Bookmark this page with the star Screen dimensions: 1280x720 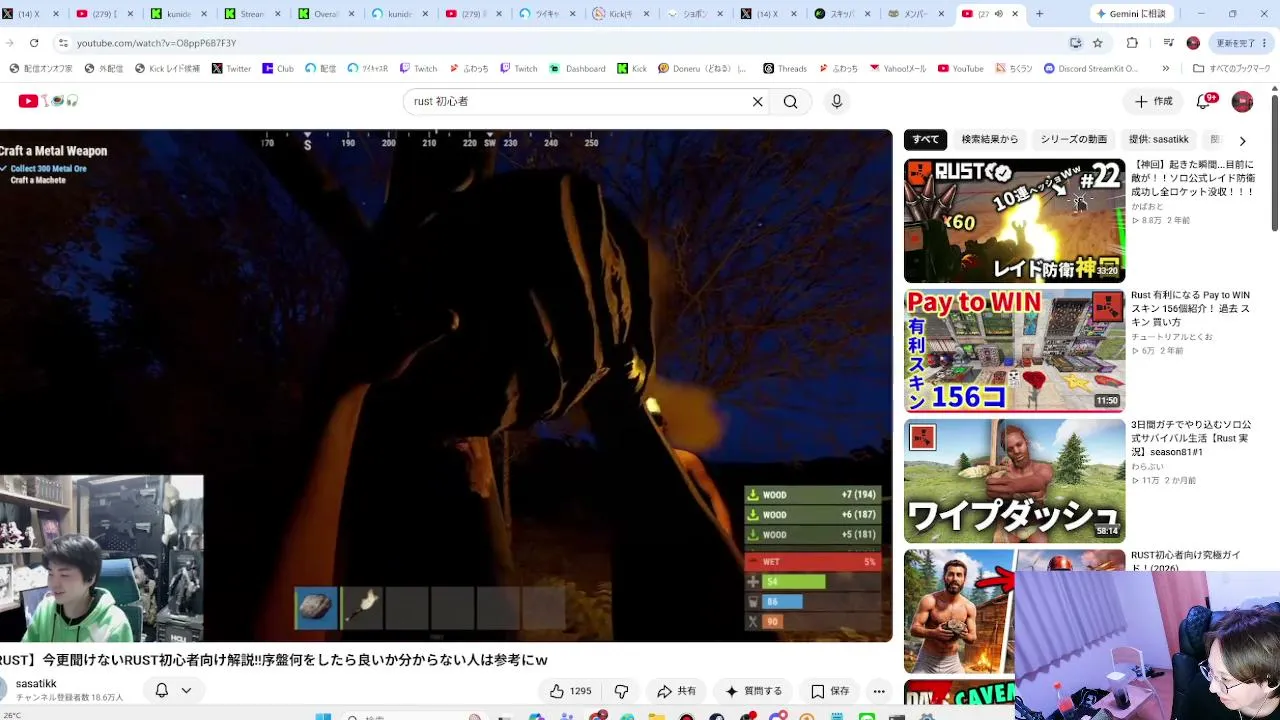coord(1097,43)
